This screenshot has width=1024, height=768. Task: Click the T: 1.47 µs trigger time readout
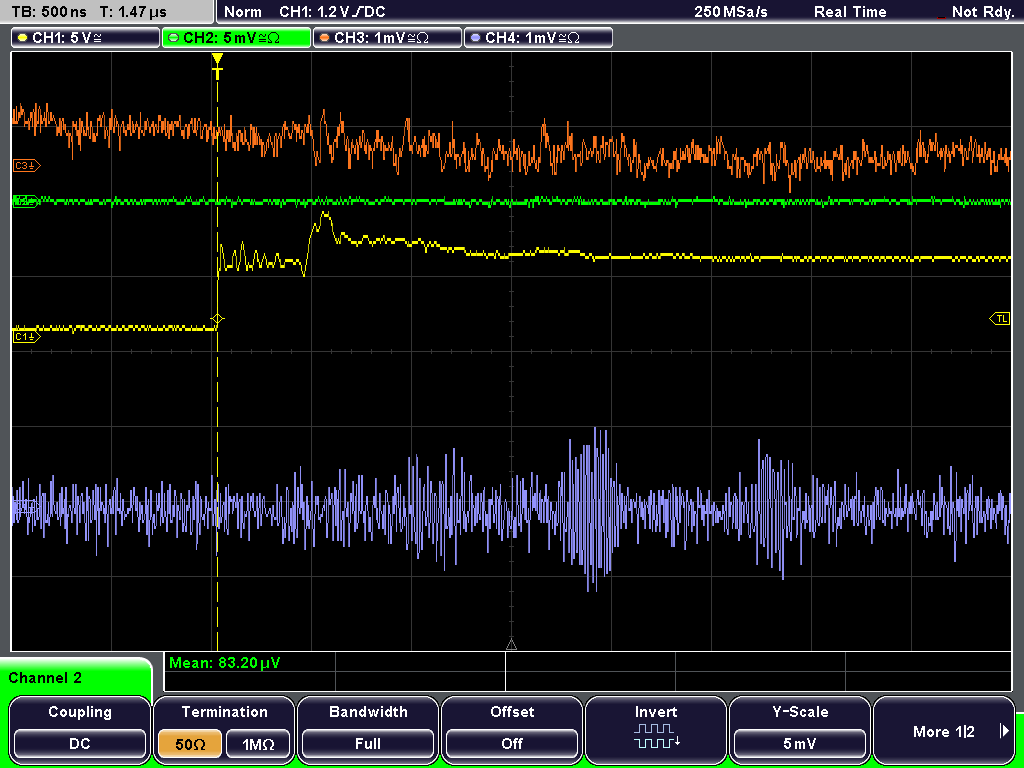[133, 12]
